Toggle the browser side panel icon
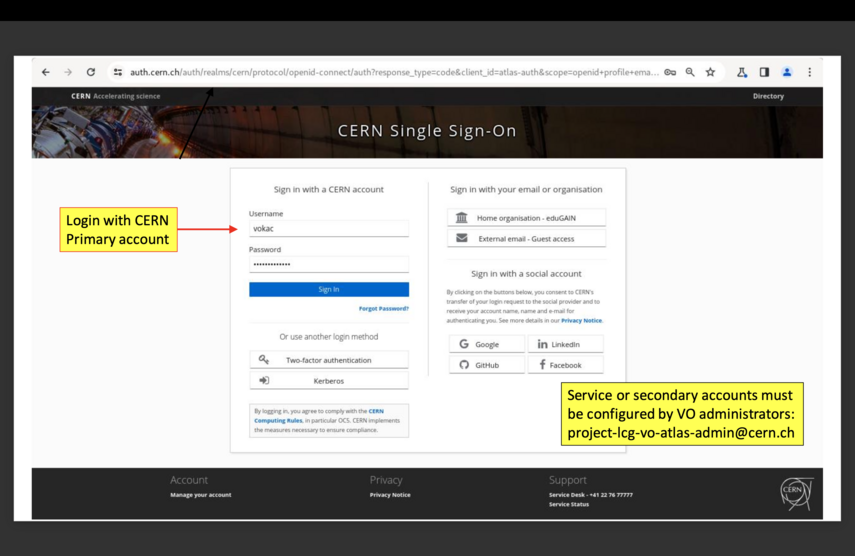855x556 pixels. 764,72
